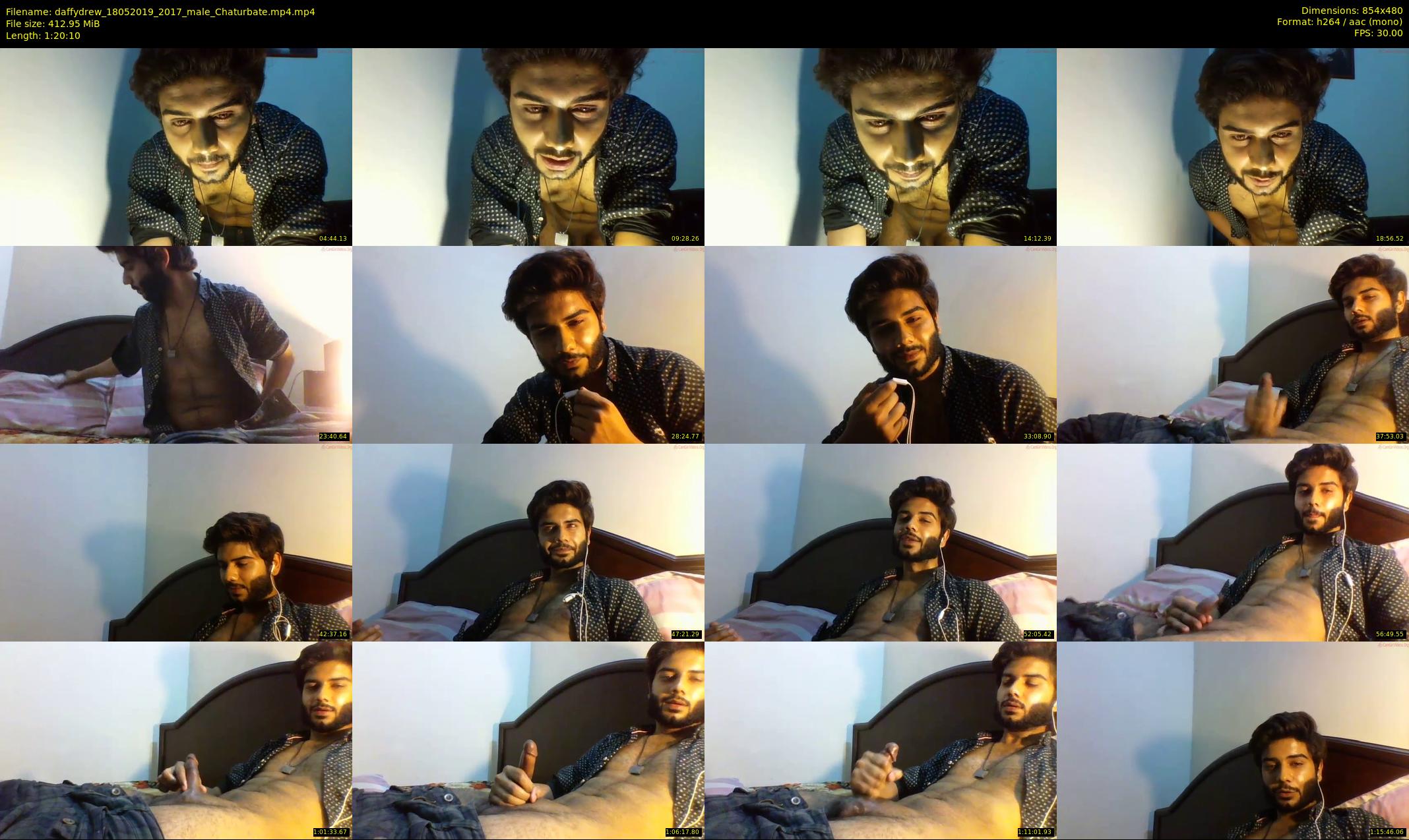Select the last frame labeled 1:15:46.06
Screen dimensions: 1409x840
(1233, 740)
